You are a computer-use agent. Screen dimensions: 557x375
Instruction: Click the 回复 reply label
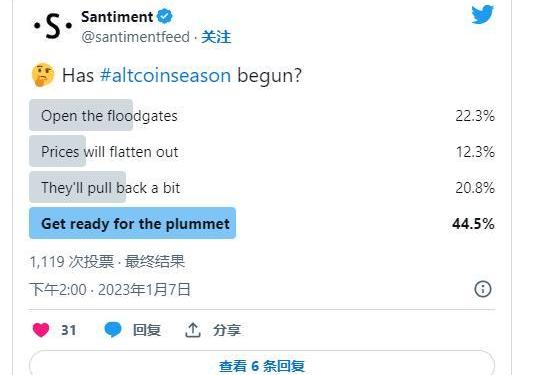(147, 330)
